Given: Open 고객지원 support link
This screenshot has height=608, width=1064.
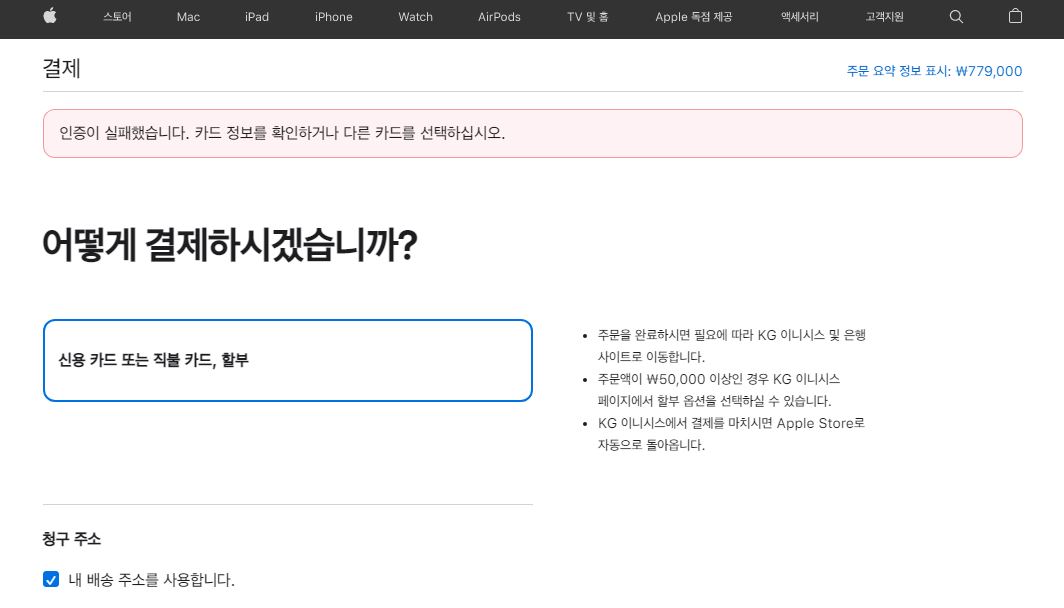Looking at the screenshot, I should click(884, 17).
